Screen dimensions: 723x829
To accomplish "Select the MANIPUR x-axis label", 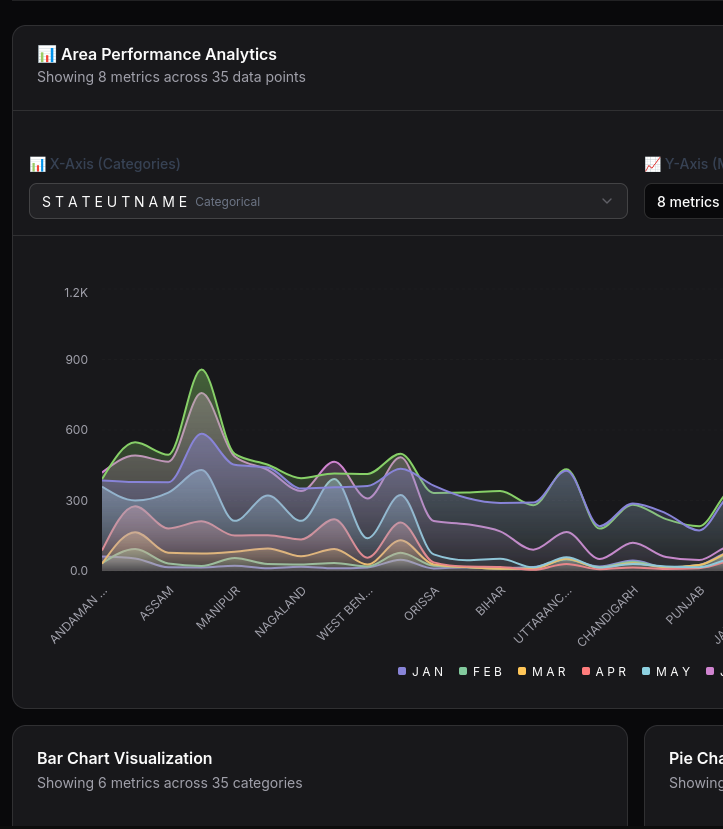I will (219, 606).
